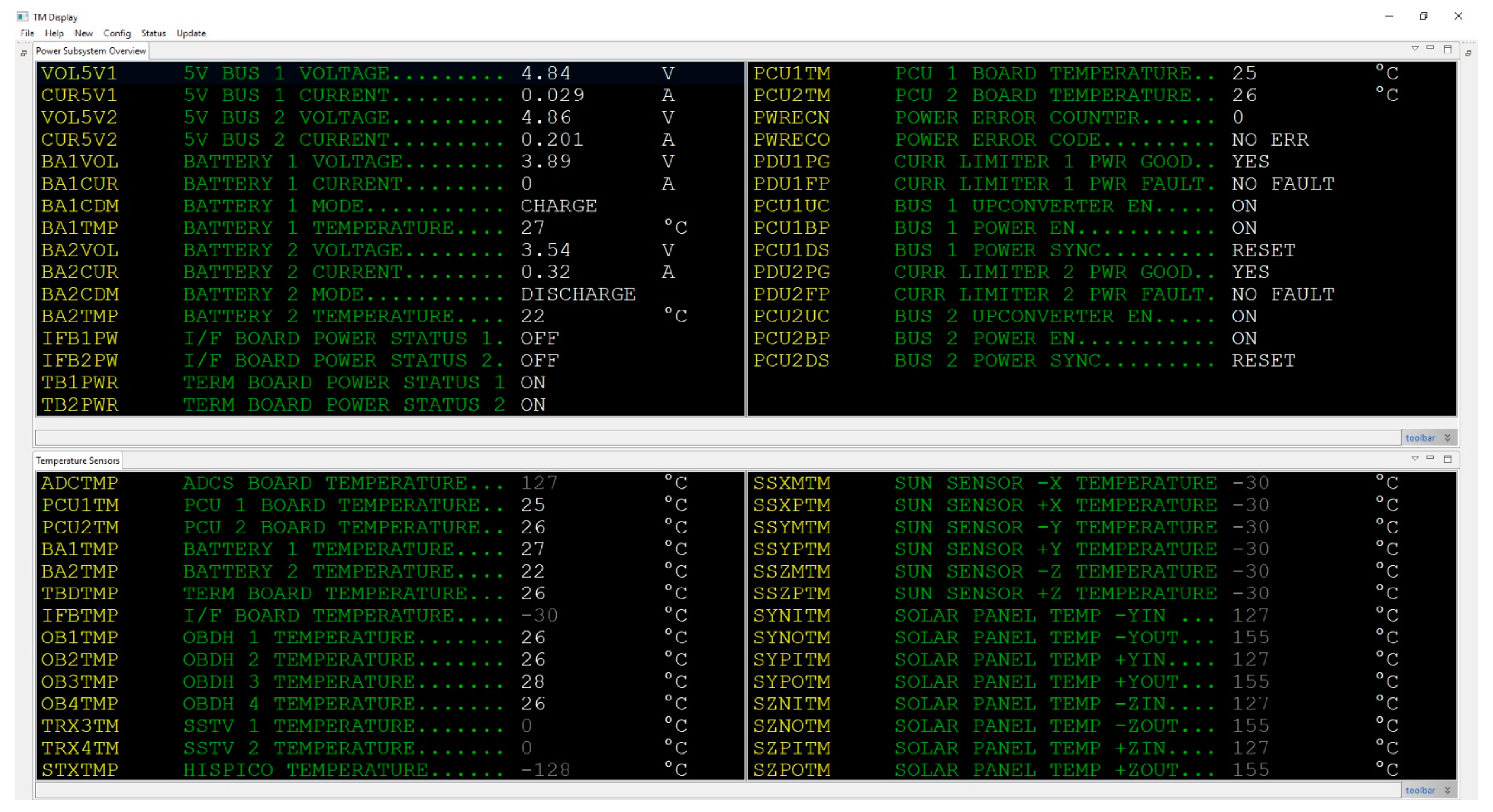Close the TM Display window

[x=1458, y=16]
